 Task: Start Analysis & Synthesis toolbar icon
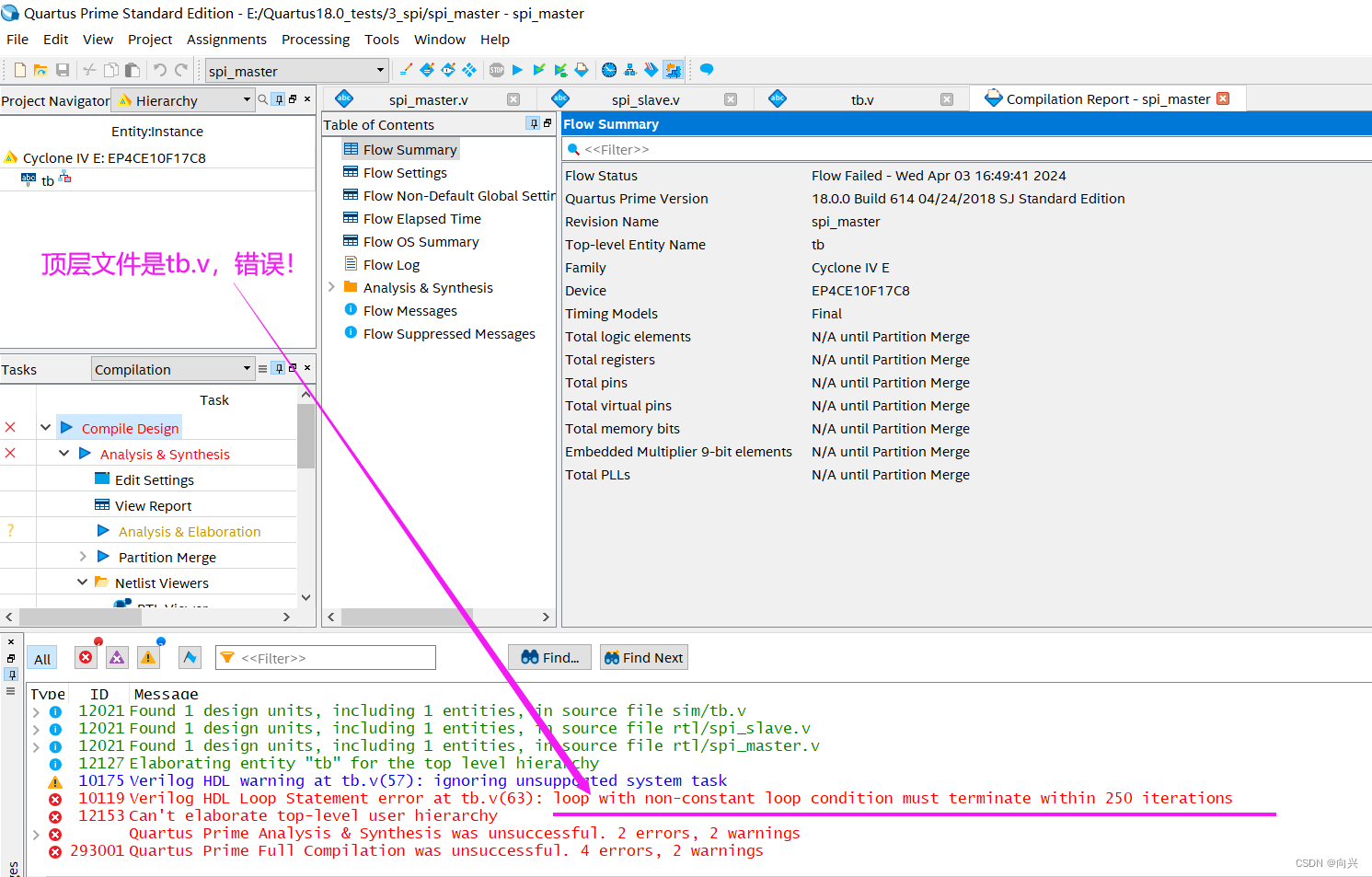coord(539,70)
